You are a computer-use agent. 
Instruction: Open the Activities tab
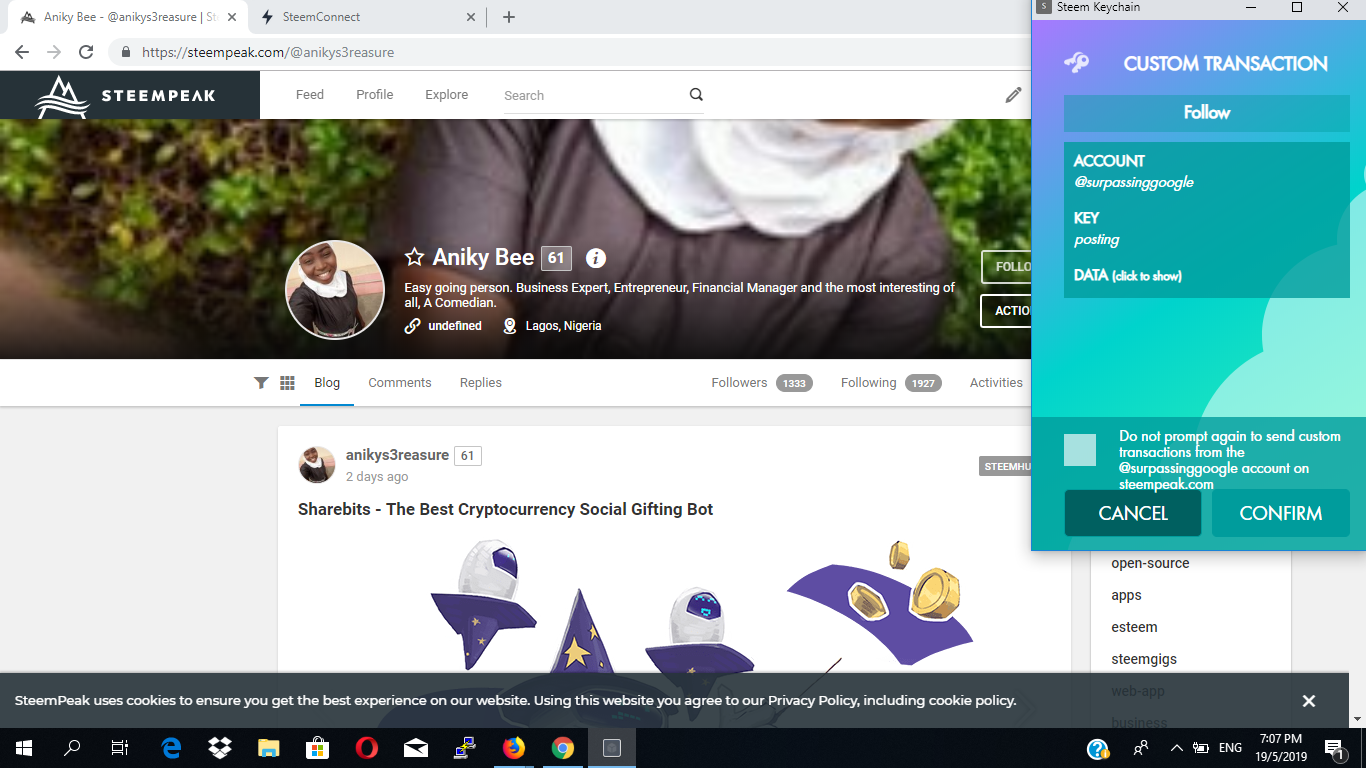[x=996, y=383]
